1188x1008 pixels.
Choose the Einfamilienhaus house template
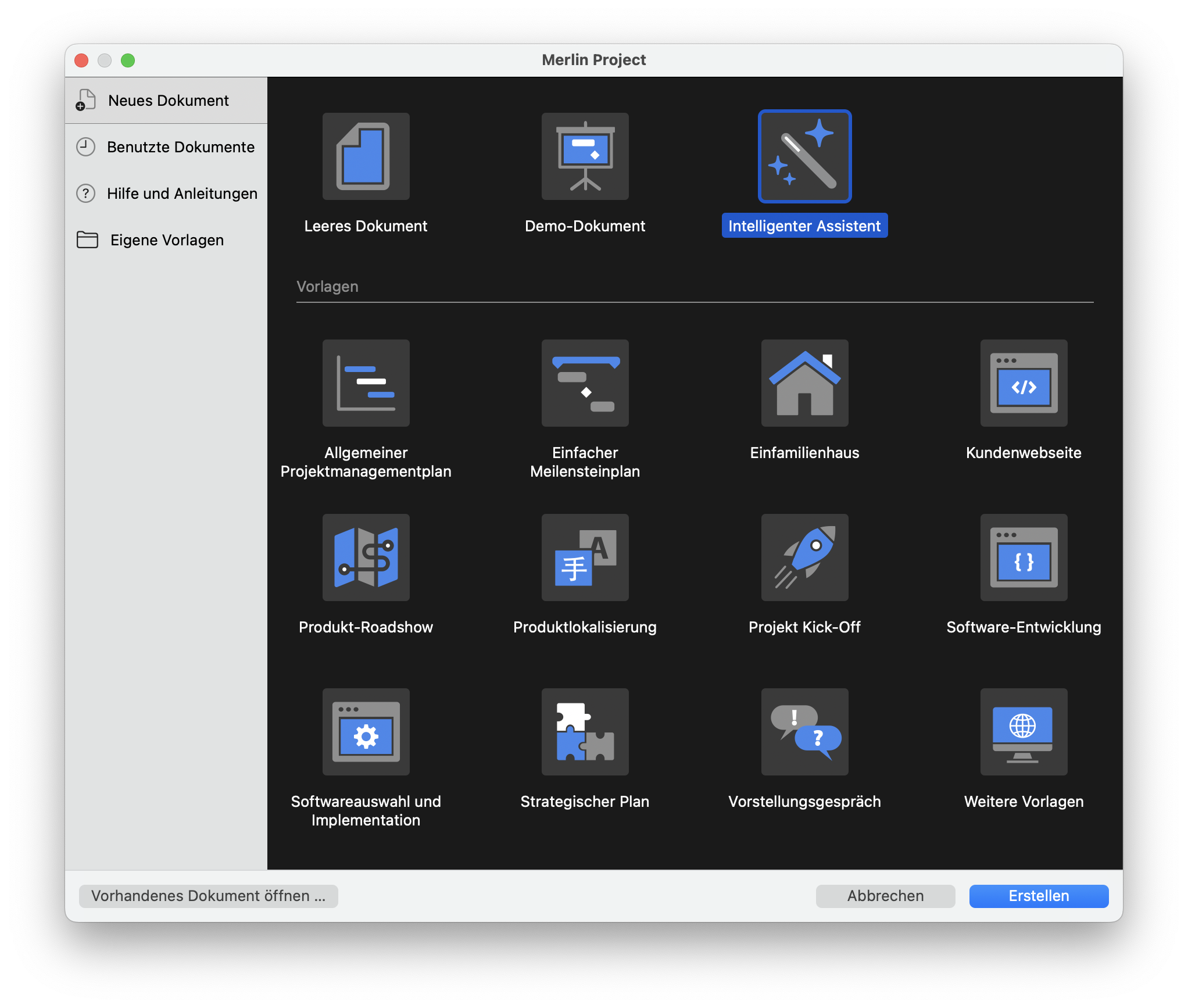coord(804,383)
